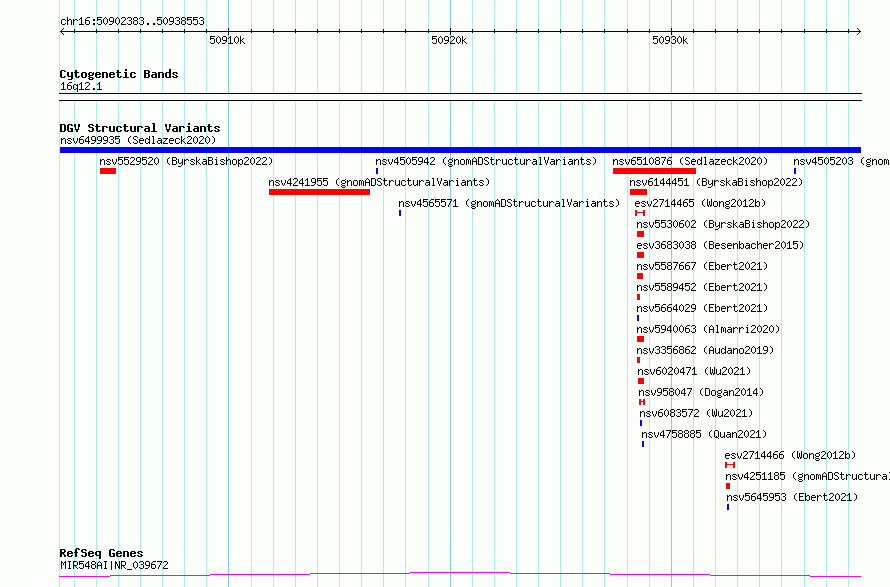The height and width of the screenshot is (587, 890).
Task: Click the 50910k ruler position label
Action: (227, 40)
